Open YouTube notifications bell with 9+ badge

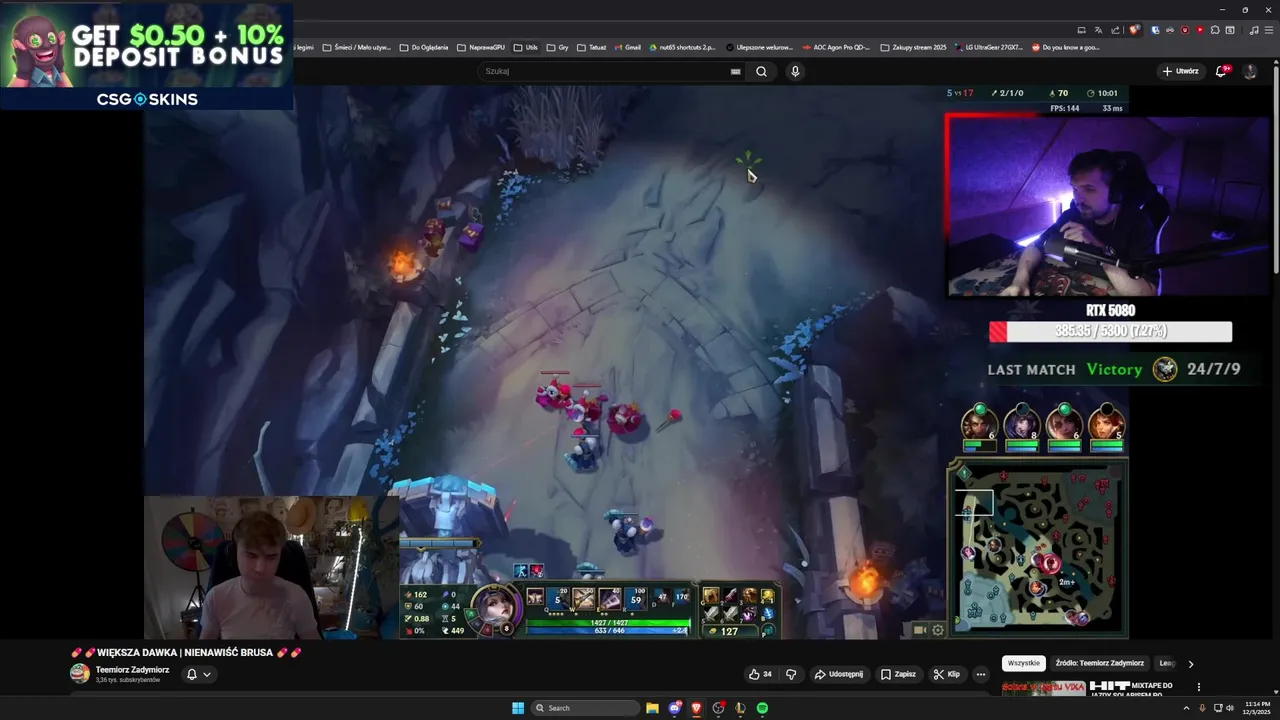point(1221,71)
